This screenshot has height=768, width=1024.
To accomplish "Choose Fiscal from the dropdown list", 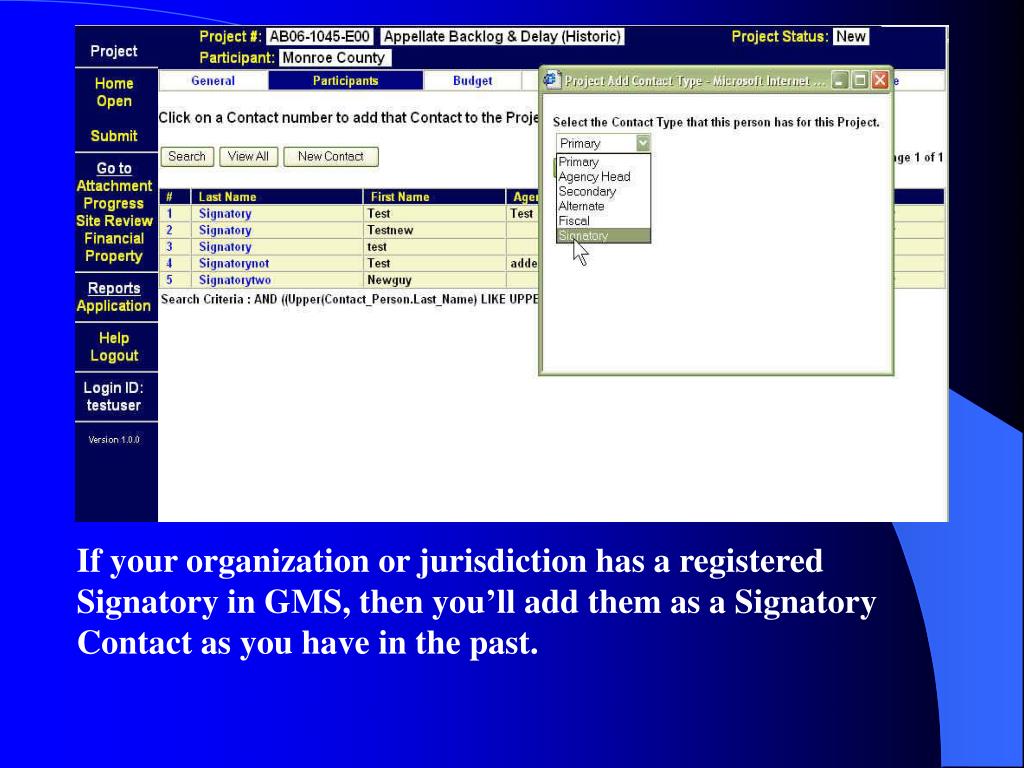I will (x=603, y=221).
